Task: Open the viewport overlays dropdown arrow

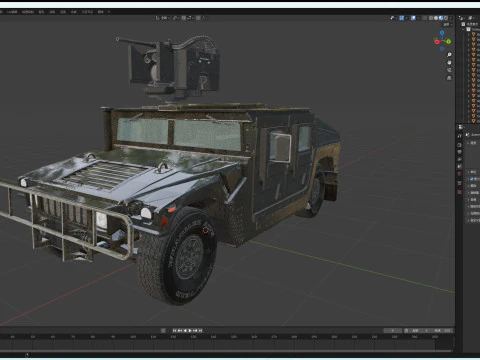Action: pyautogui.click(x=418, y=18)
